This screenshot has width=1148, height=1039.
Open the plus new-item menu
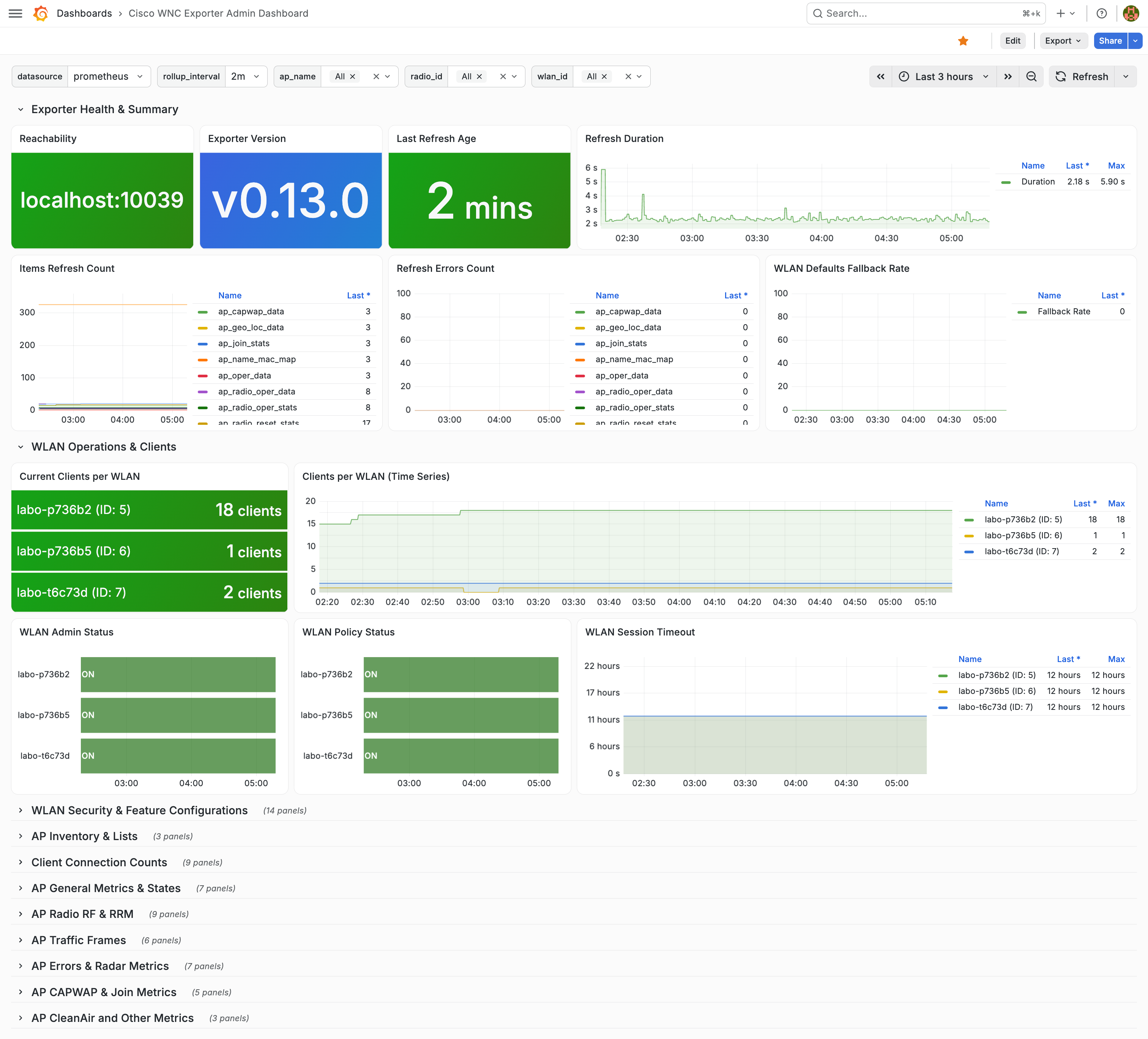pos(1065,13)
